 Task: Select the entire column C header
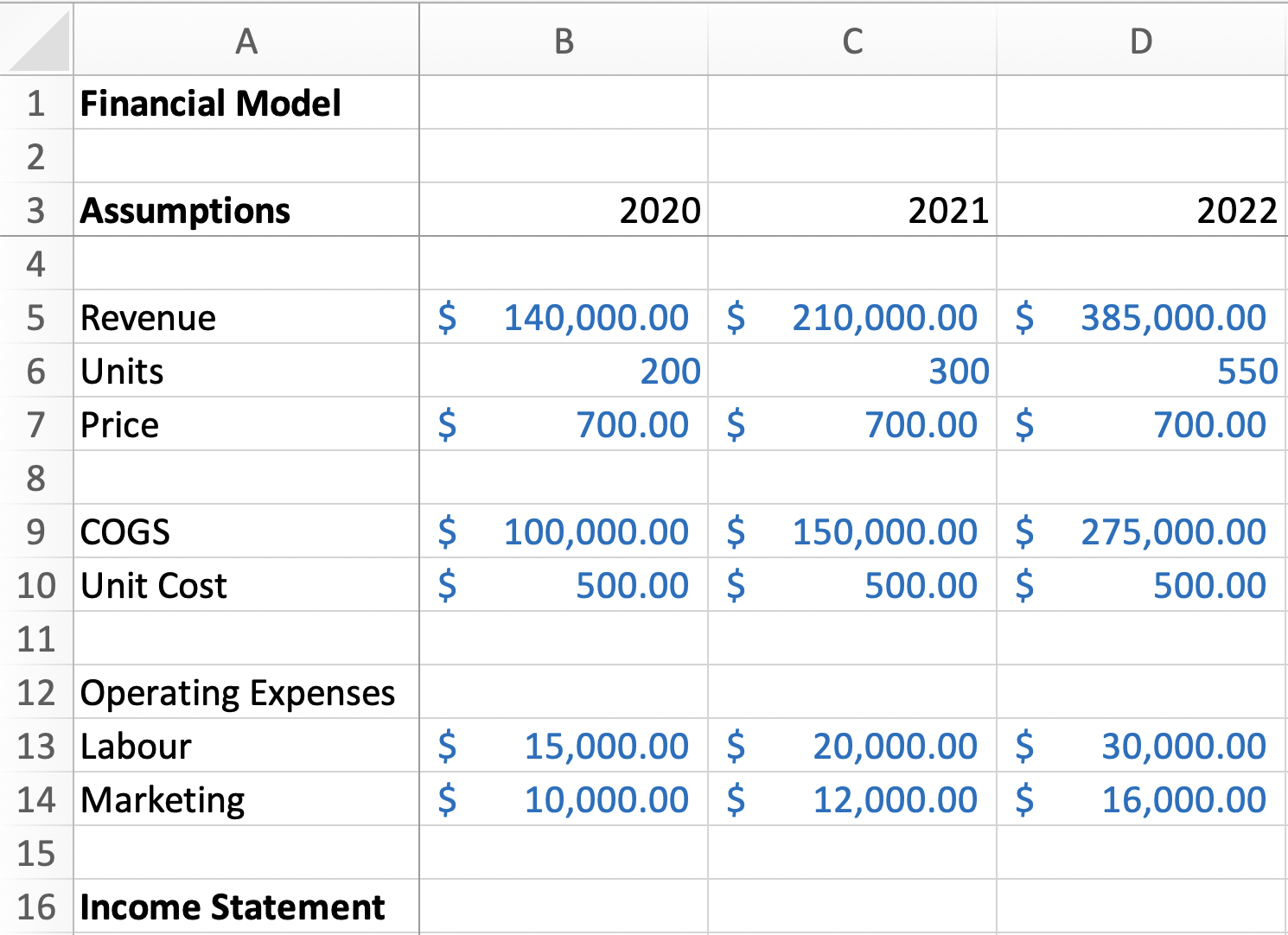(x=852, y=39)
